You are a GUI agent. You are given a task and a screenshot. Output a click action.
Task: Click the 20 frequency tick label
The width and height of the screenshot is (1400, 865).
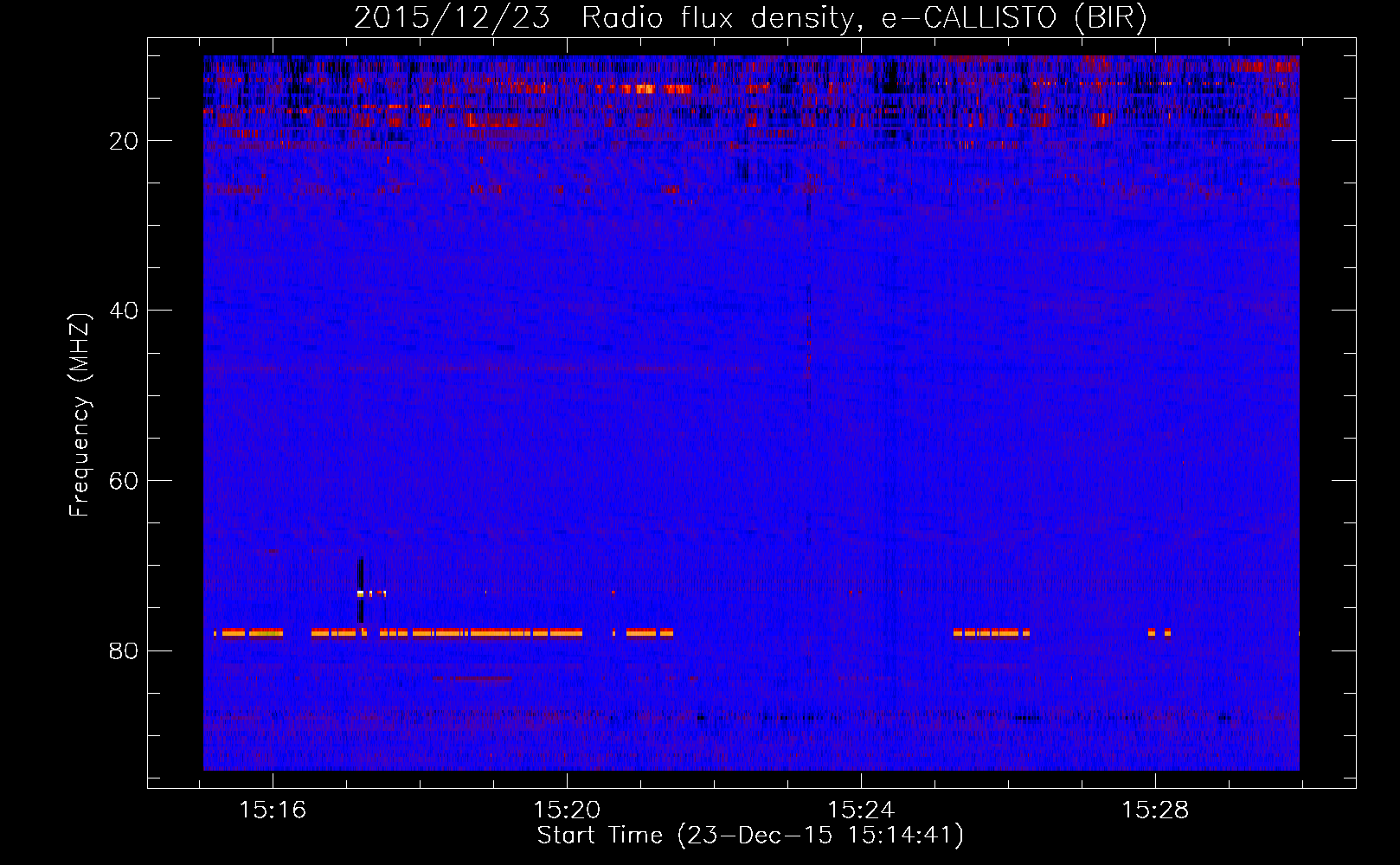pyautogui.click(x=124, y=141)
